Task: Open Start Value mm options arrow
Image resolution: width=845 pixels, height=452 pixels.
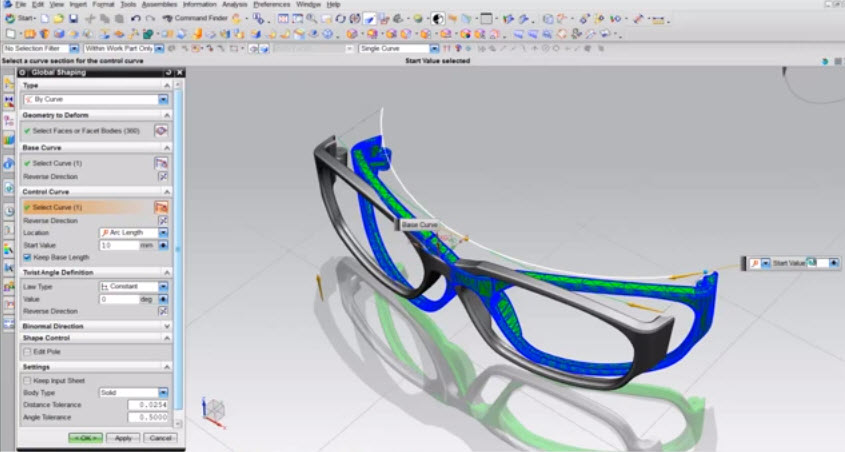Action: pos(163,245)
